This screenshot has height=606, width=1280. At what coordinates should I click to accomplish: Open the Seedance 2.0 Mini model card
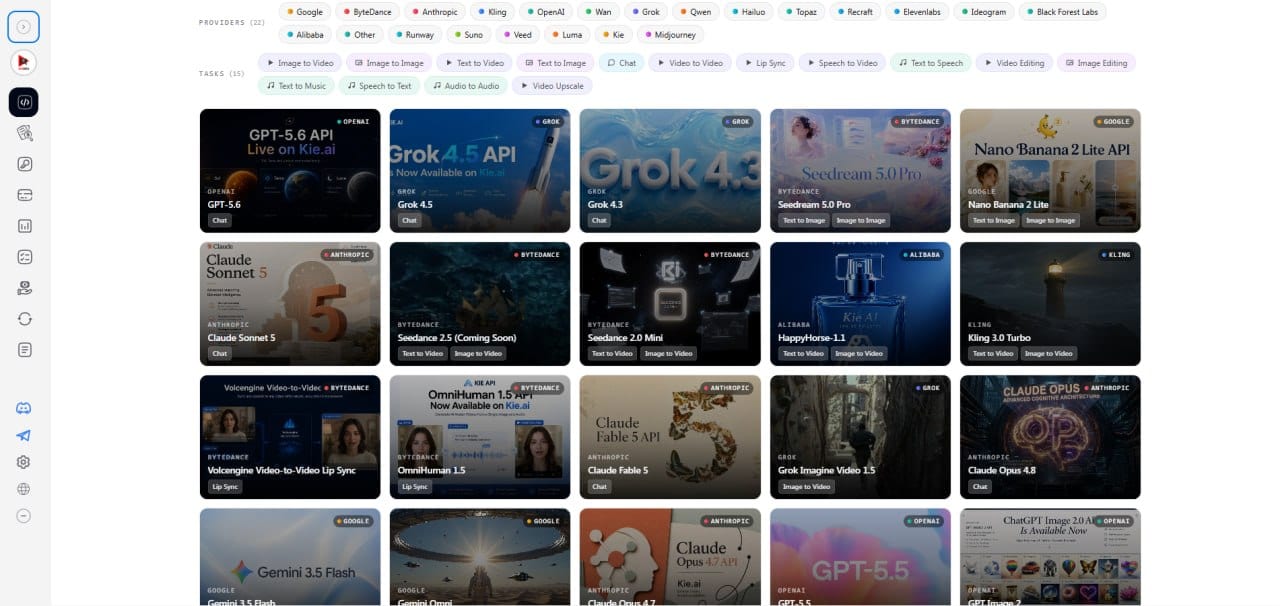click(670, 303)
